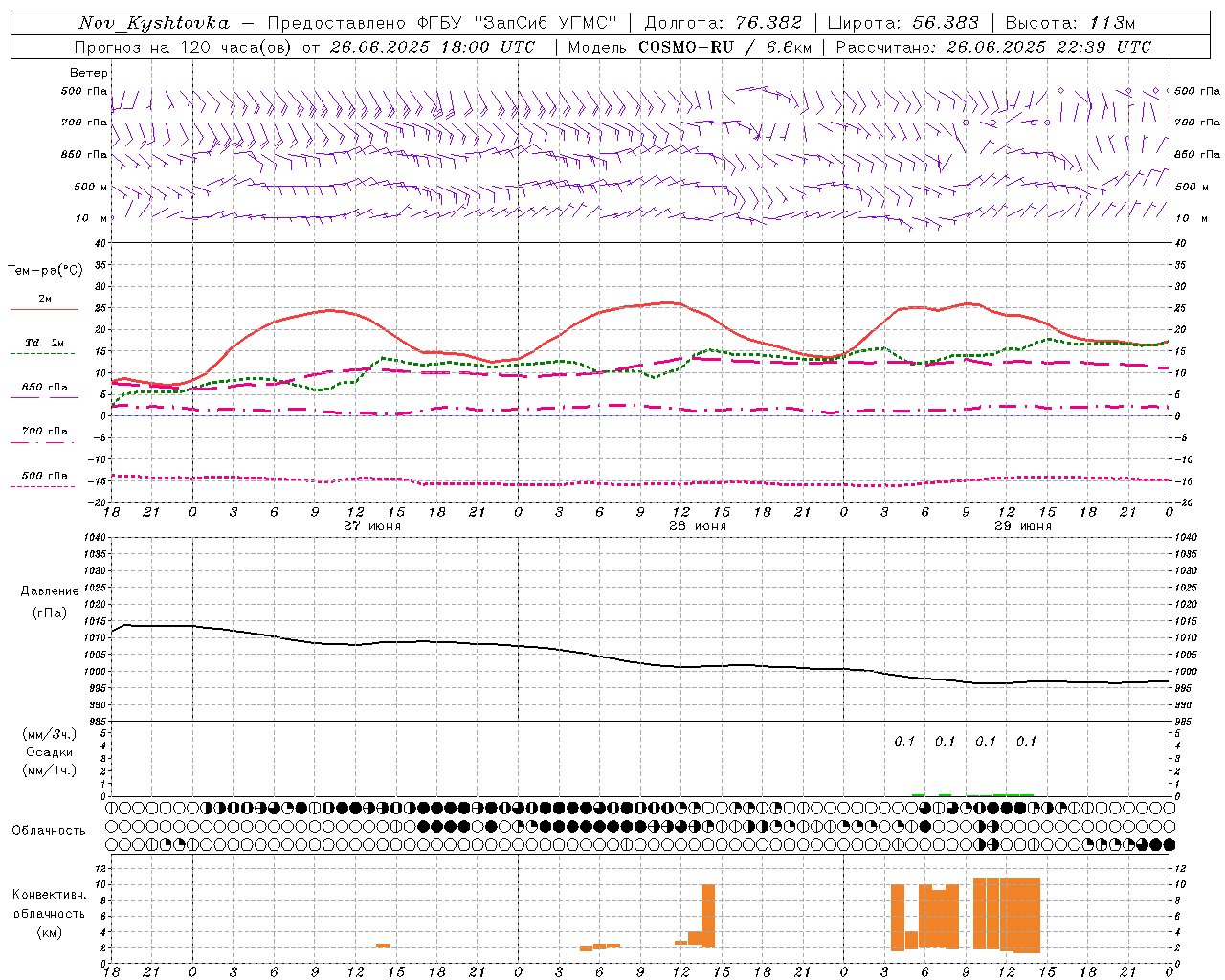This screenshot has width=1225, height=980.
Task: Click the 'Конвективн.' convective cloud label
Action: 50,895
